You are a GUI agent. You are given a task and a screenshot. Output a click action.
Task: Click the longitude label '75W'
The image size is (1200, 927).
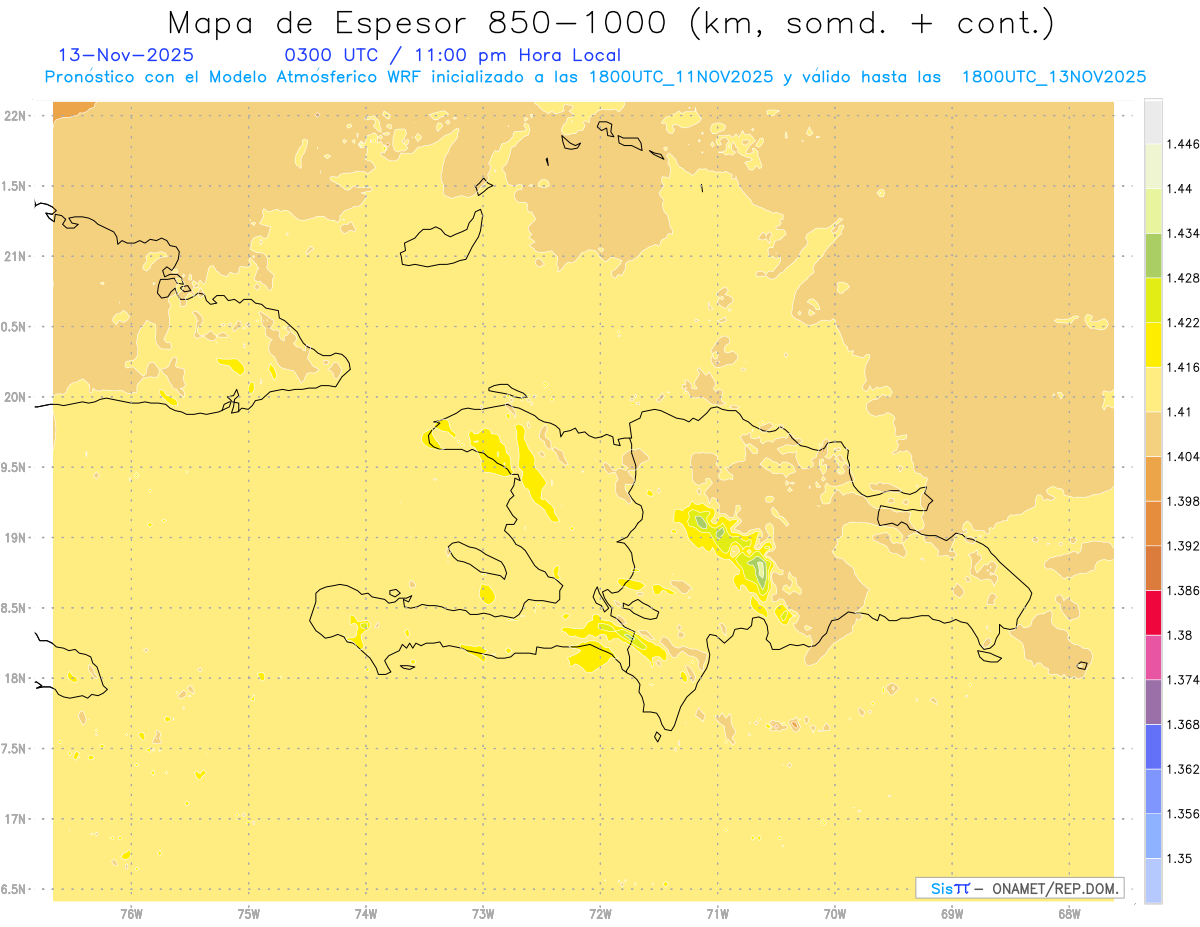coord(249,914)
